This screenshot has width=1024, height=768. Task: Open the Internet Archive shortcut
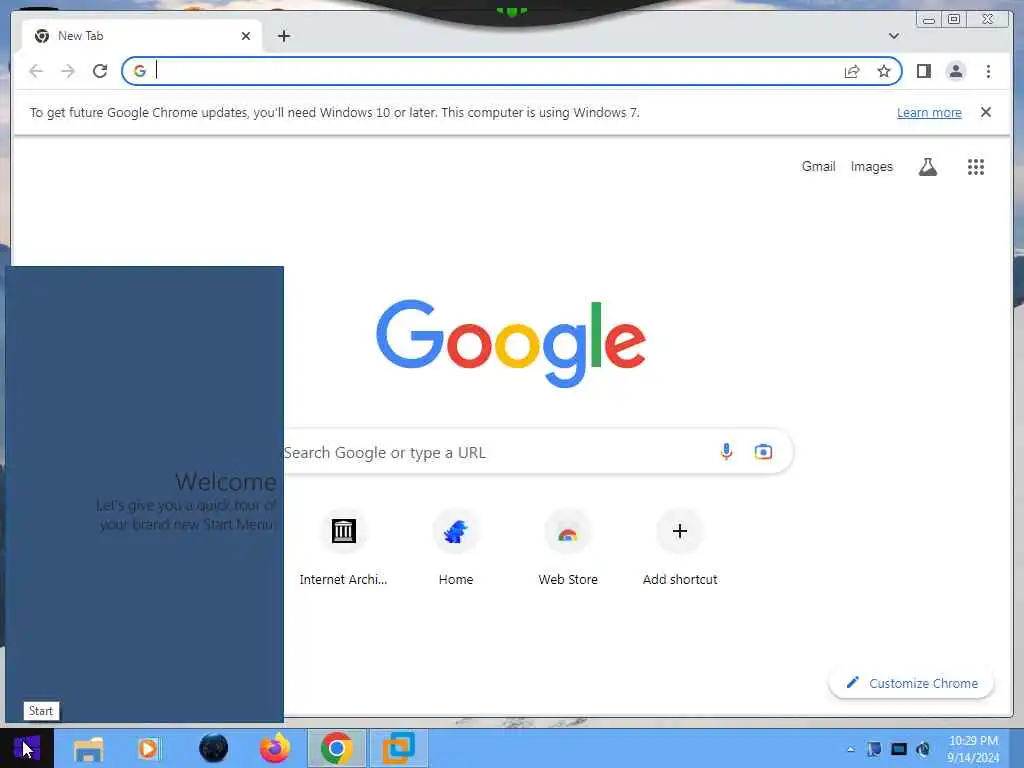(344, 547)
